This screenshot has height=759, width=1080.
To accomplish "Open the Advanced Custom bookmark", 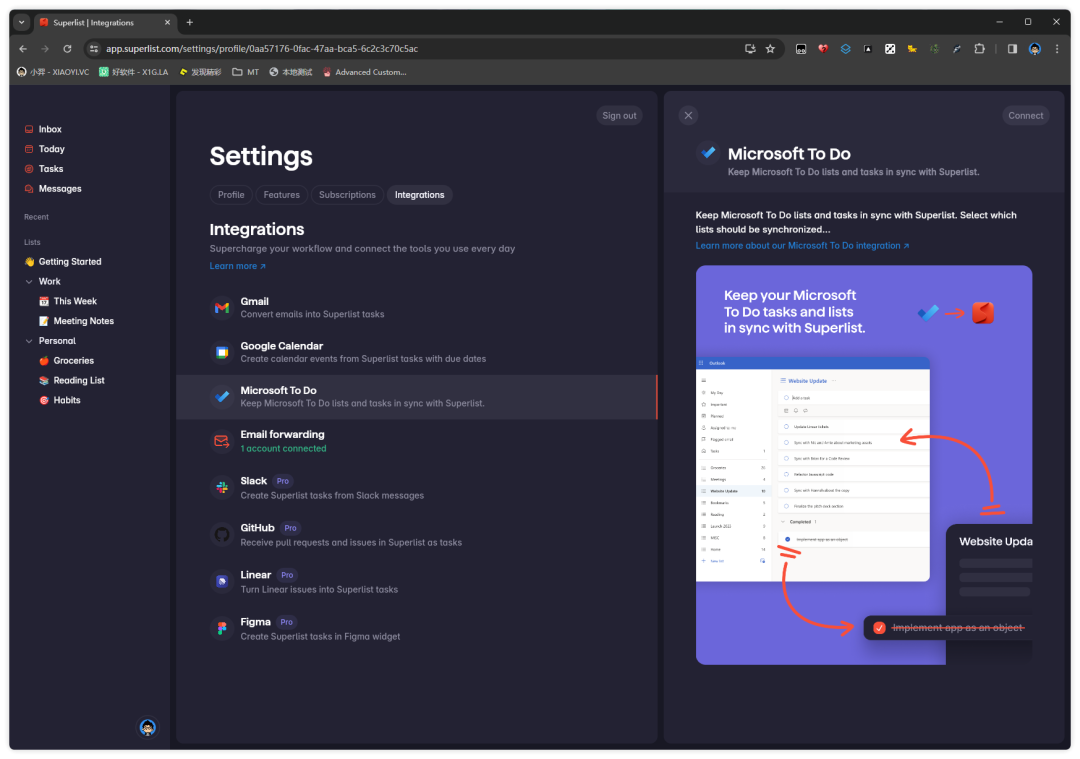I will pos(364,72).
